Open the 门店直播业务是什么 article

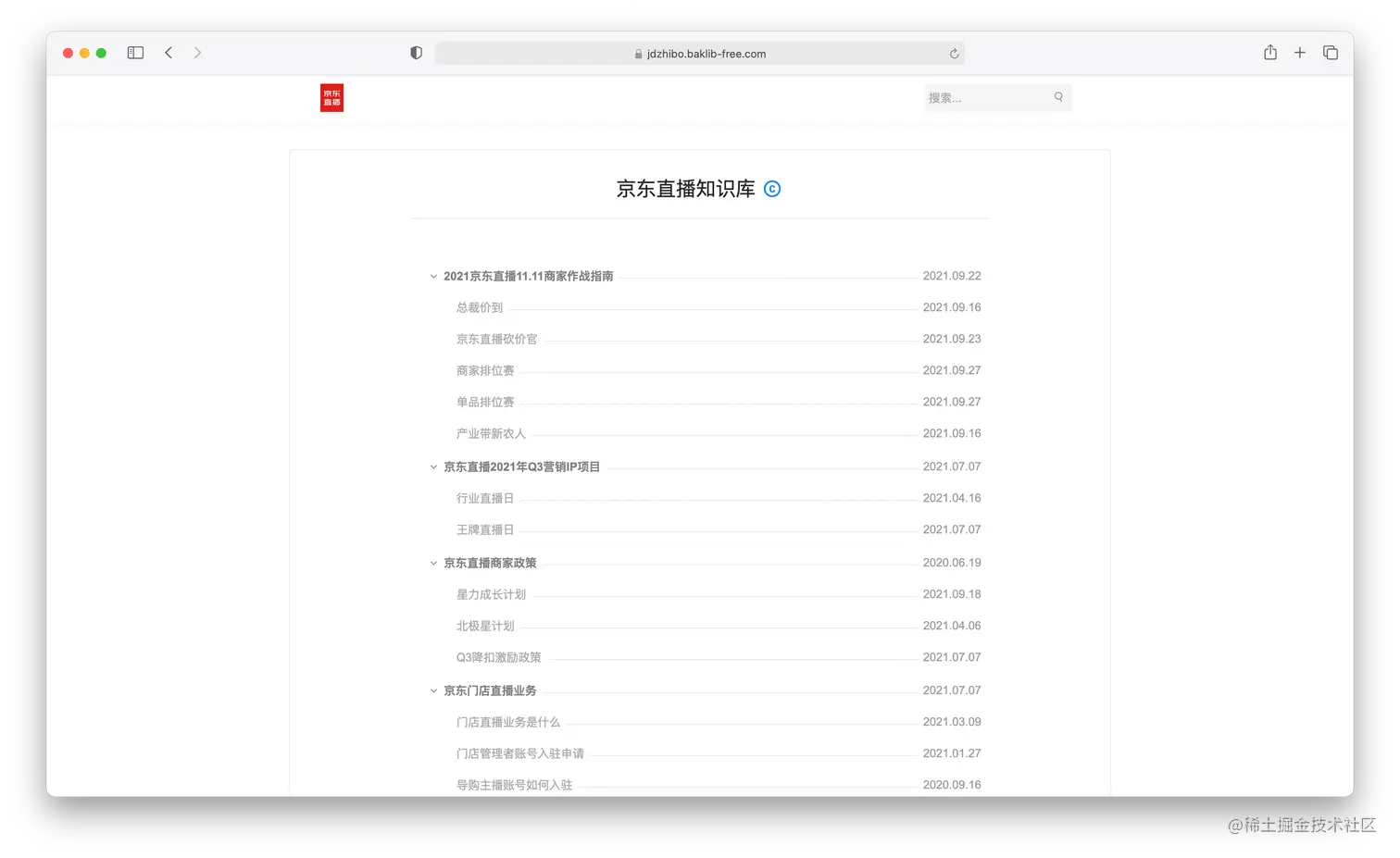(508, 722)
